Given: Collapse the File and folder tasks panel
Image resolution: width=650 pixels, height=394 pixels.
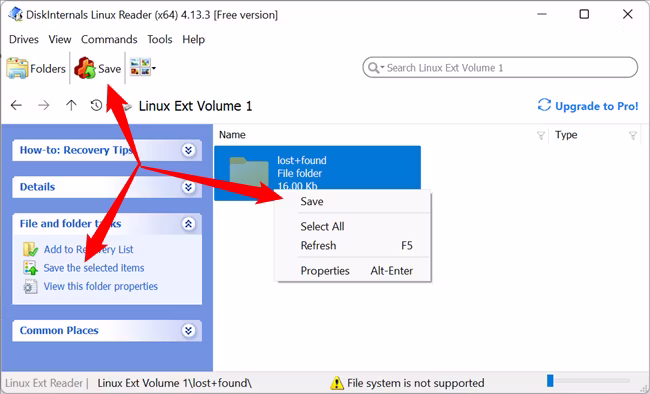Looking at the screenshot, I should (188, 224).
